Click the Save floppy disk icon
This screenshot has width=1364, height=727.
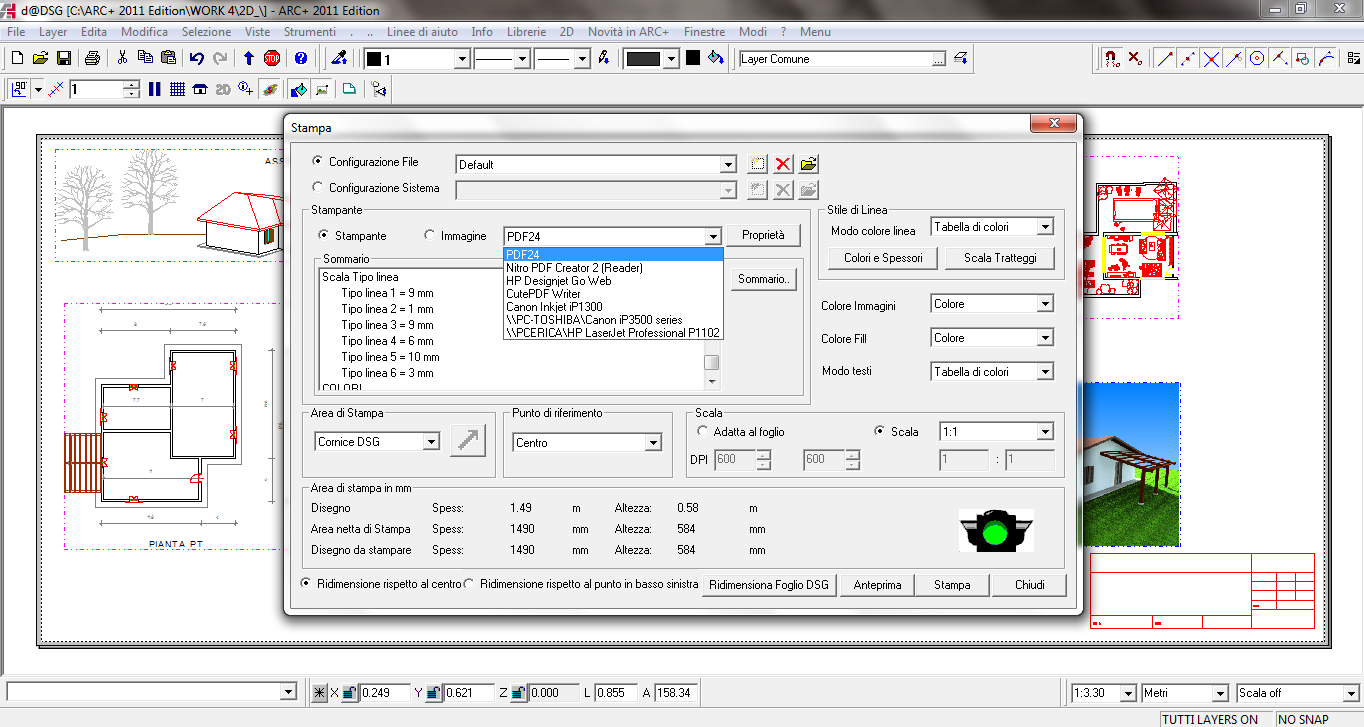coord(63,59)
